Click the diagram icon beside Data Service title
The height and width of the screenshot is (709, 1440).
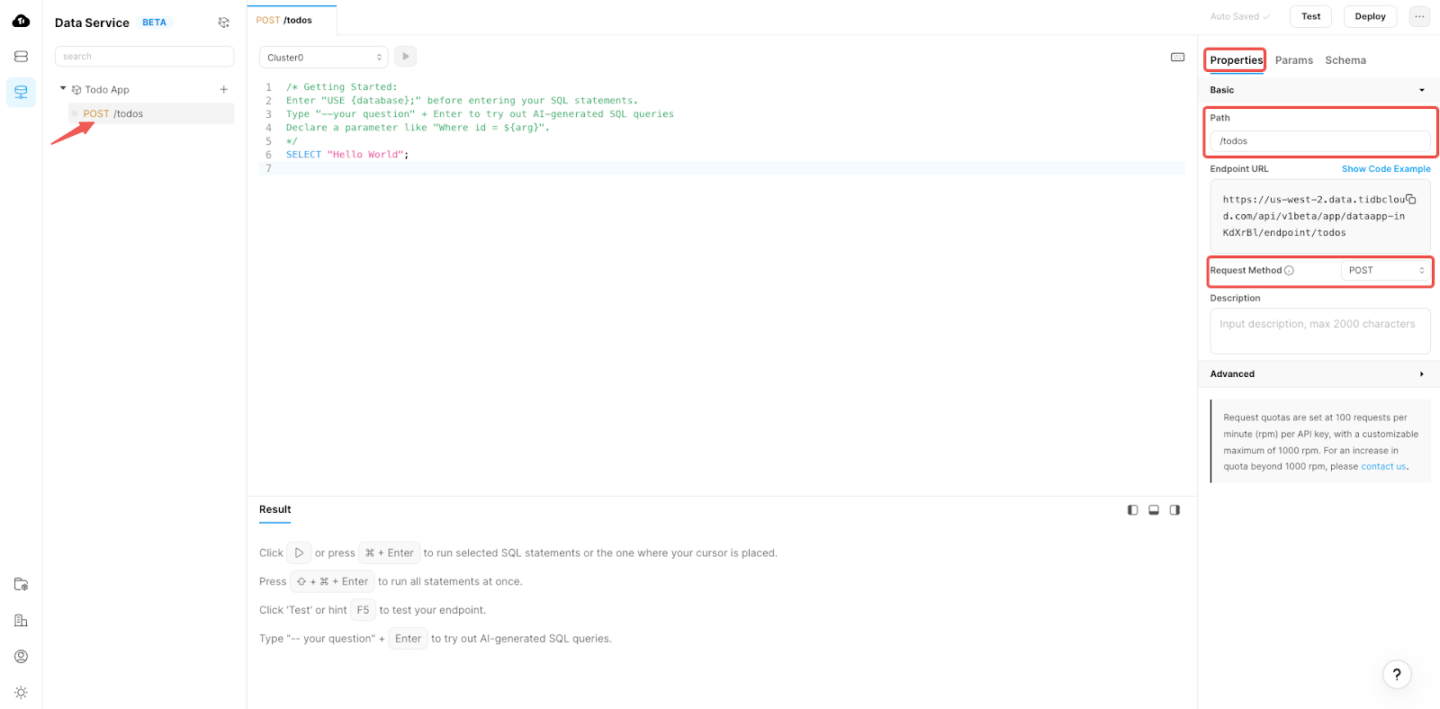[223, 22]
